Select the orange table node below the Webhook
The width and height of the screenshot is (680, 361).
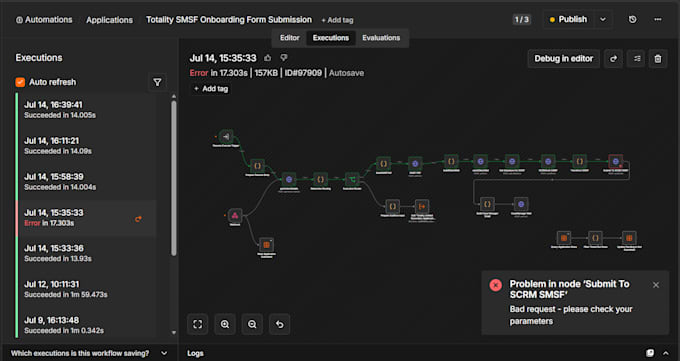(x=266, y=245)
